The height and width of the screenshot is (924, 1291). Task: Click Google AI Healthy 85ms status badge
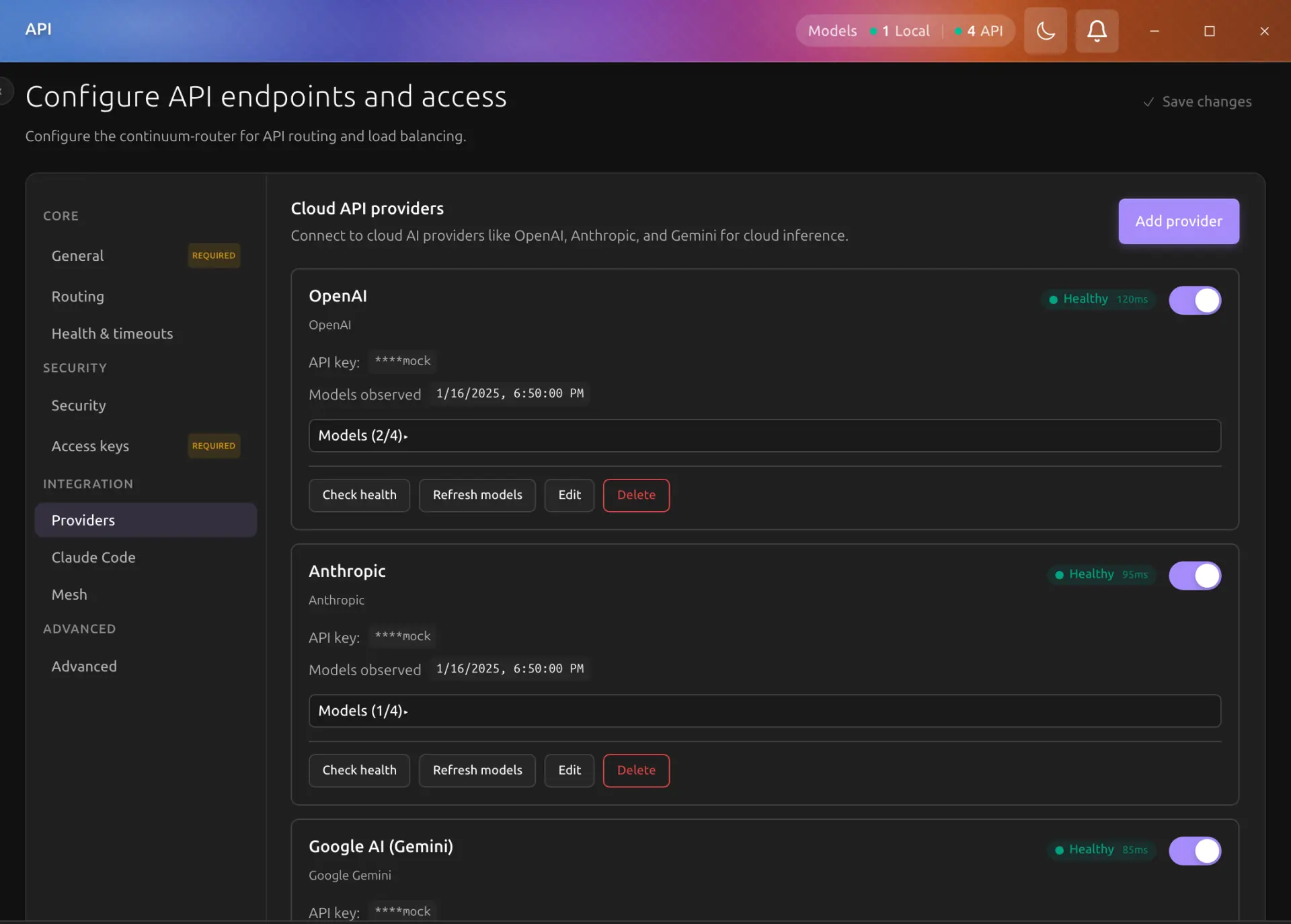[1101, 850]
